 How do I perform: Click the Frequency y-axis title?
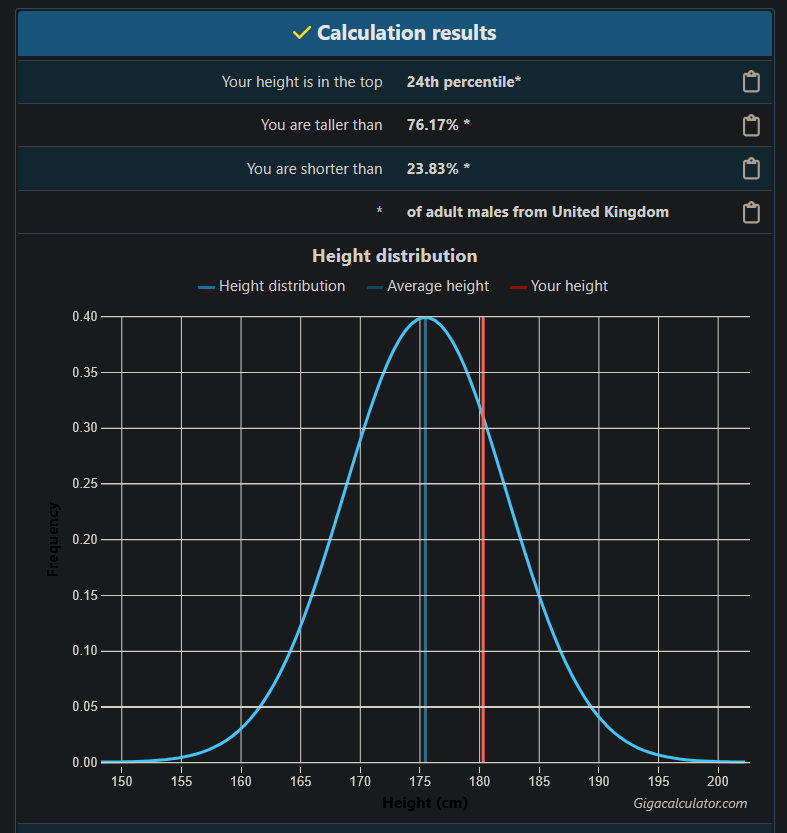click(53, 539)
